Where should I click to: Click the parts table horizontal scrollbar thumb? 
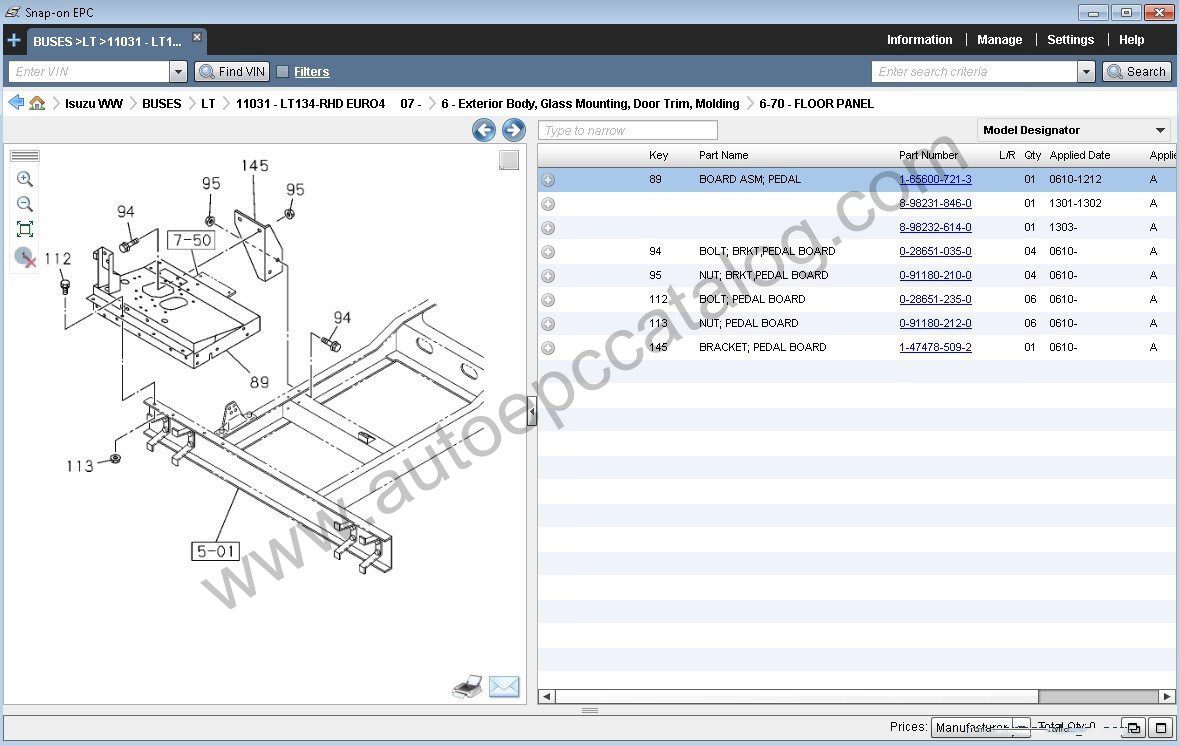tap(797, 696)
